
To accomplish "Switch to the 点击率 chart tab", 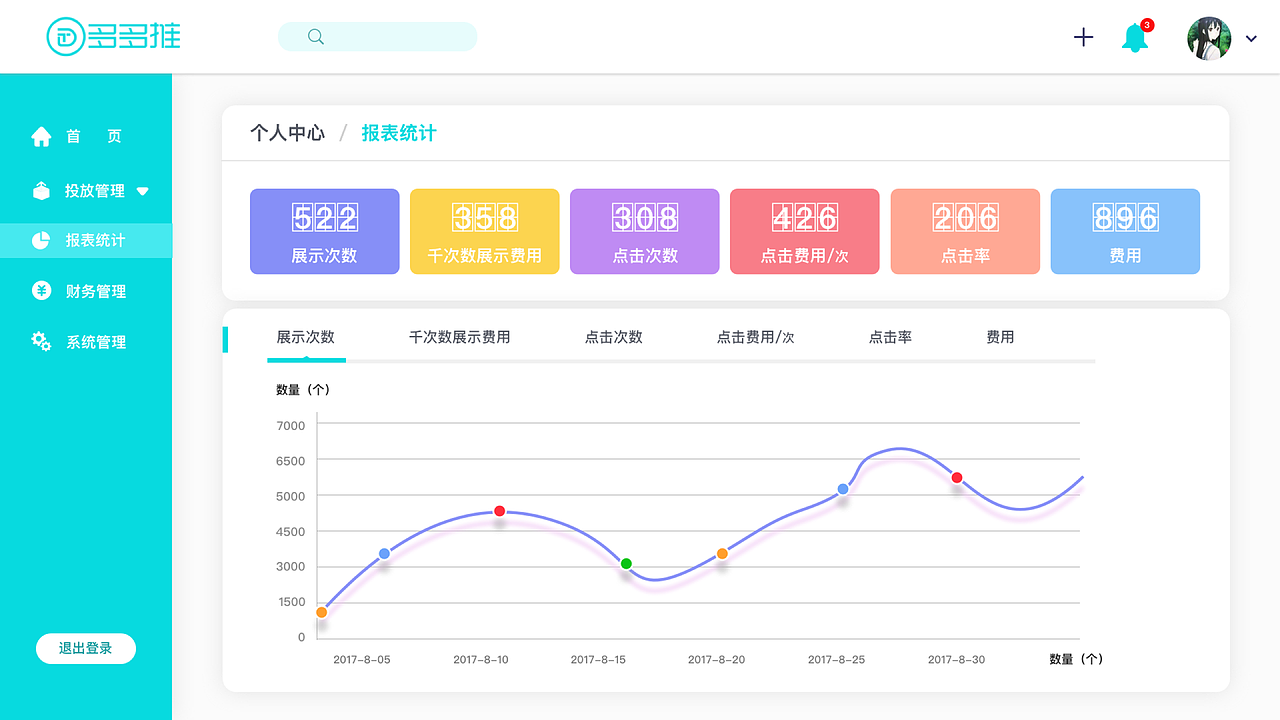I will pyautogui.click(x=890, y=337).
